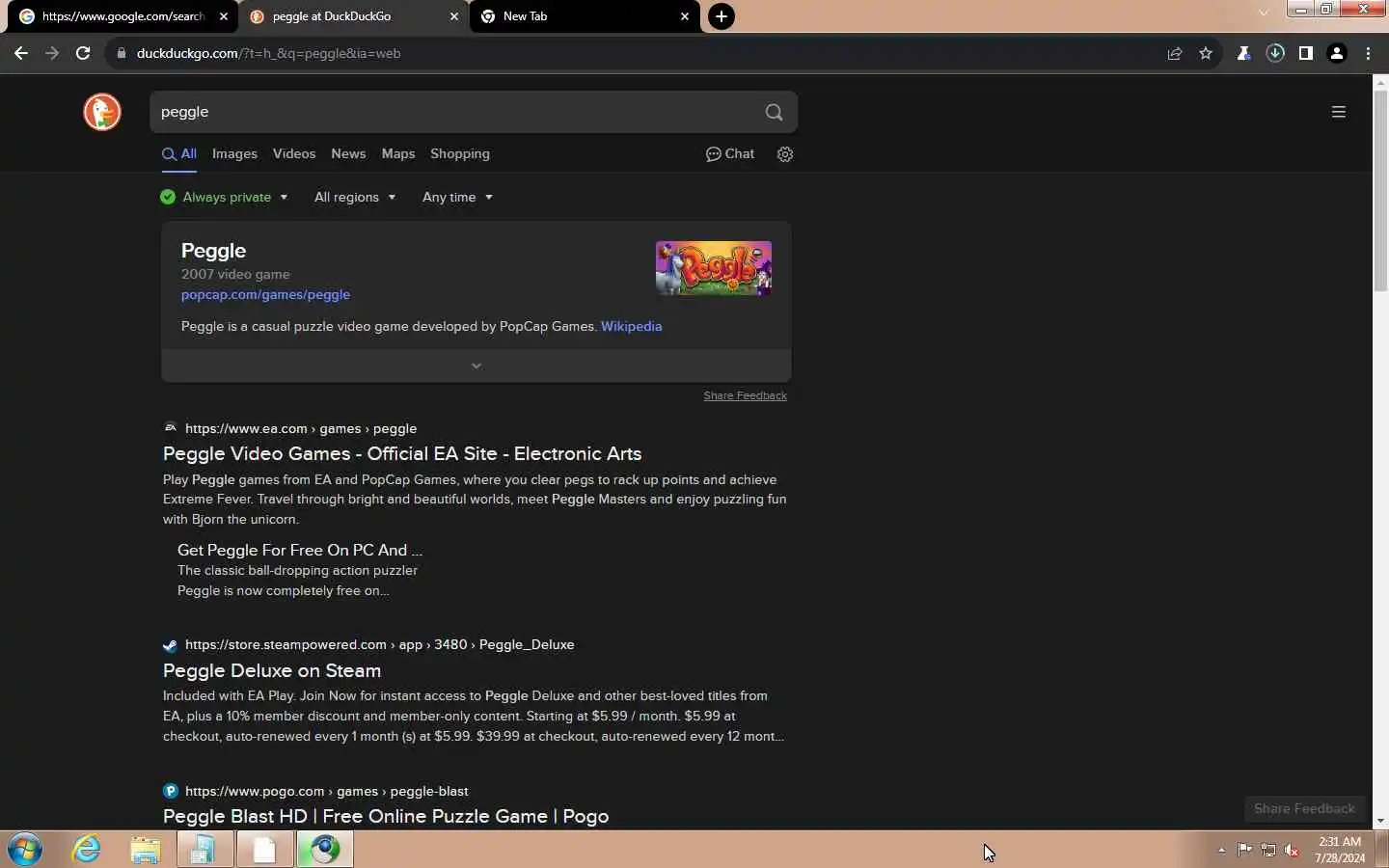
Task: Open the Wikipedia link in info card
Action: click(x=631, y=326)
